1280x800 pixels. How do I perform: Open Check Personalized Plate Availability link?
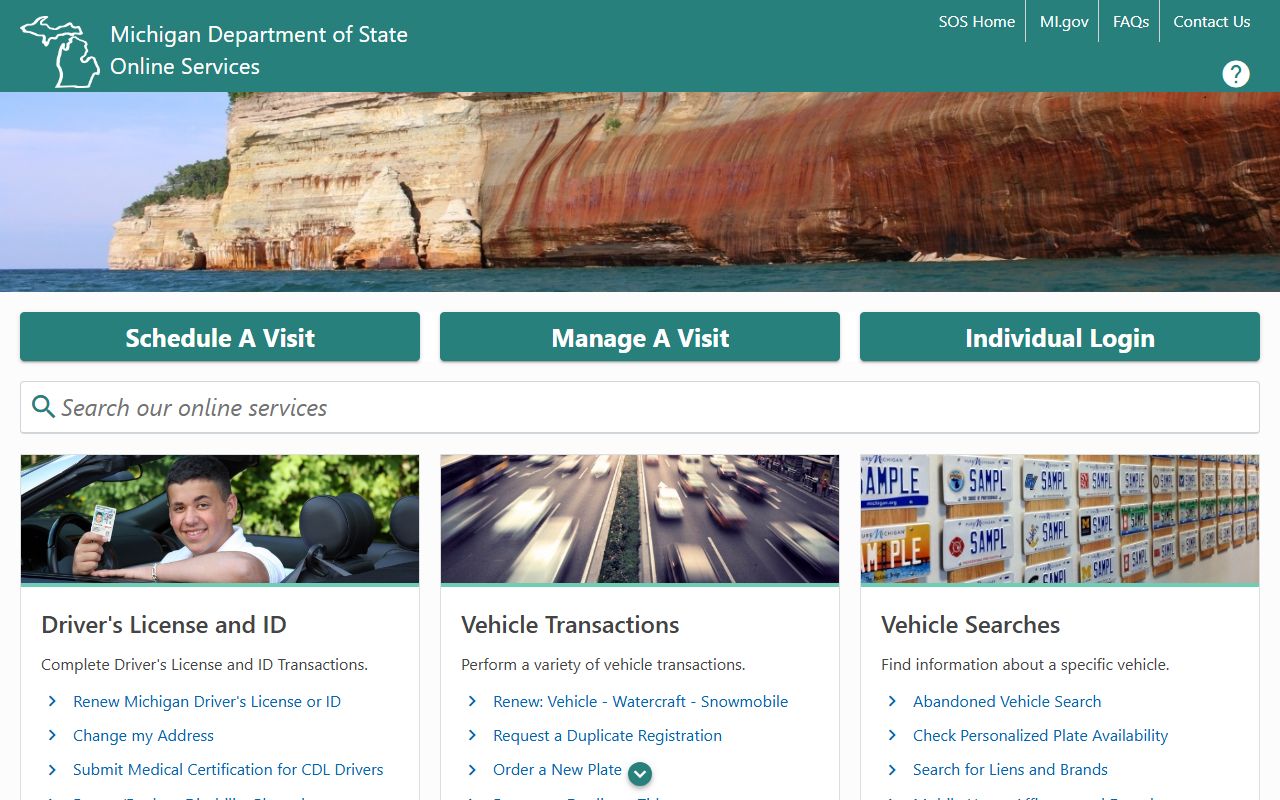tap(1040, 736)
